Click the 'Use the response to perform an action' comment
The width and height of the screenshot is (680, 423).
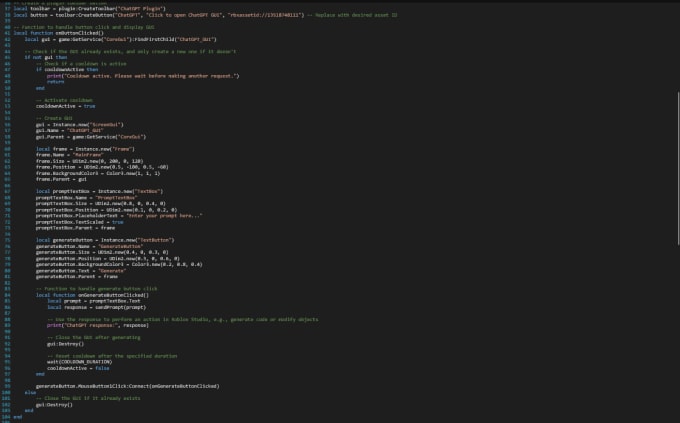[x=183, y=320]
